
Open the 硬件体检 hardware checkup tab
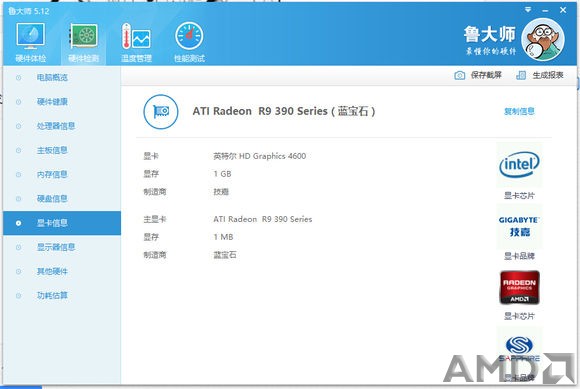pos(30,42)
